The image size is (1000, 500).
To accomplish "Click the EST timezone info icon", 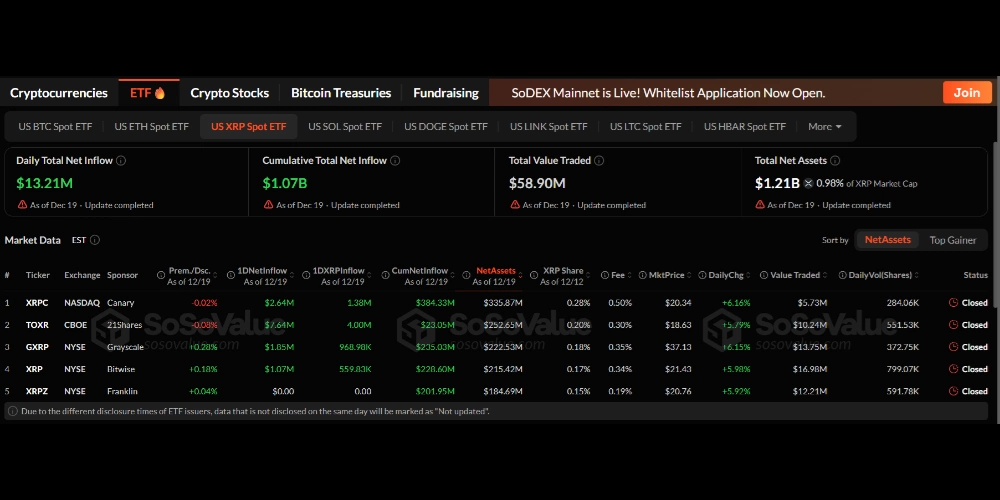I will (95, 240).
